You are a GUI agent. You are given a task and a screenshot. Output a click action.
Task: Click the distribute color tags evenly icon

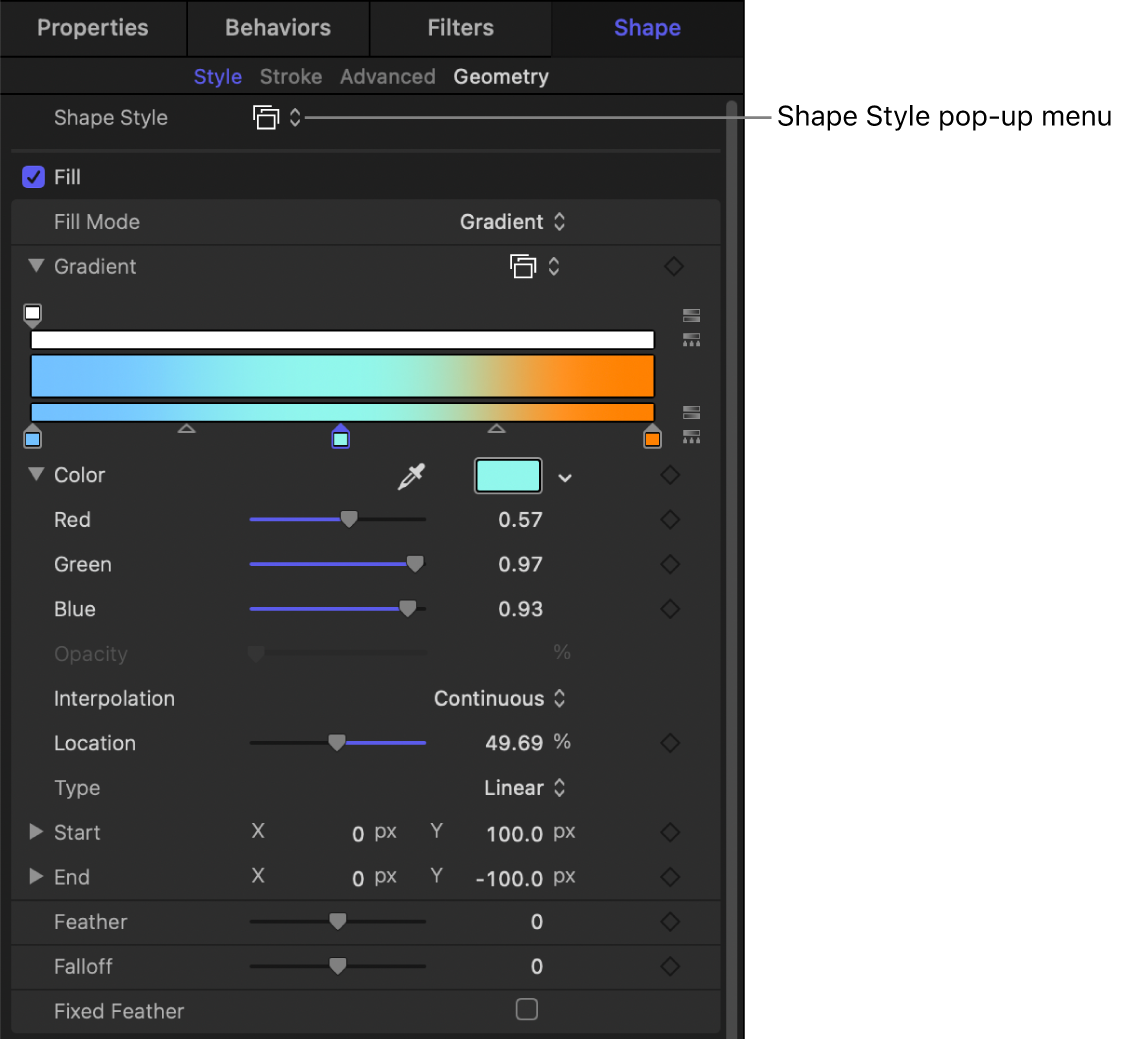(x=691, y=437)
